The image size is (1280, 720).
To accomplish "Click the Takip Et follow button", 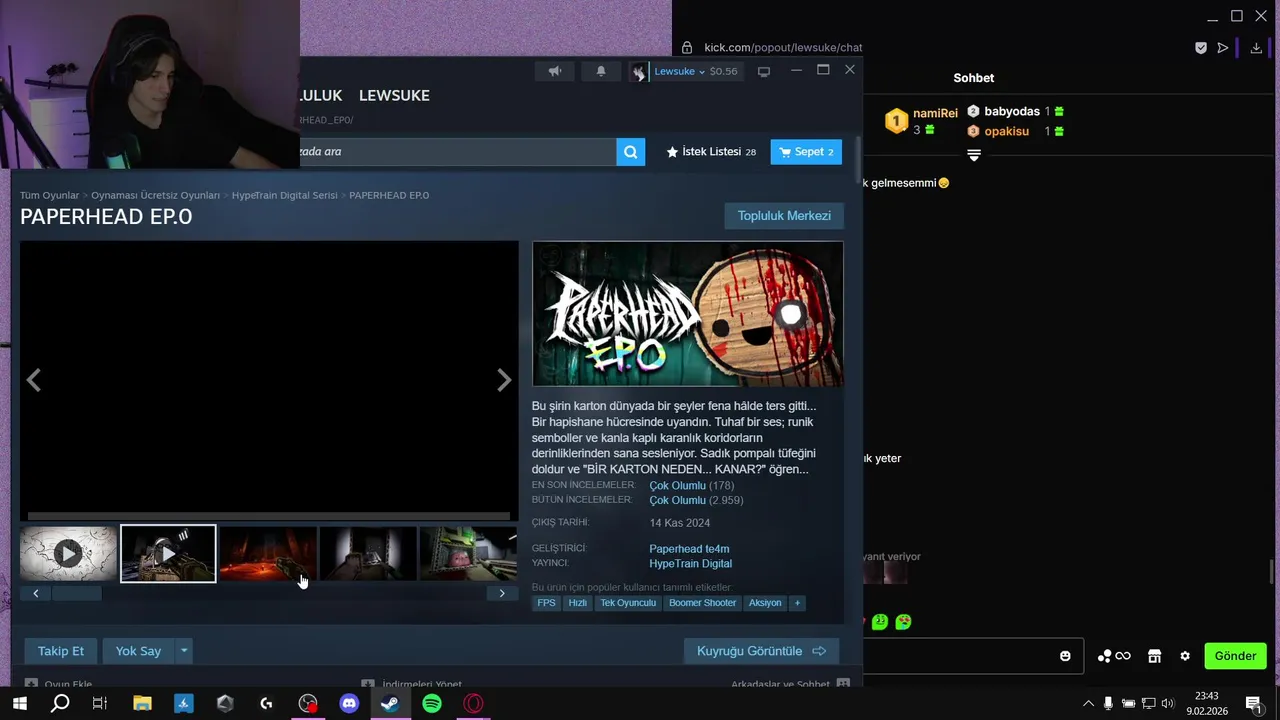I will click(x=61, y=651).
